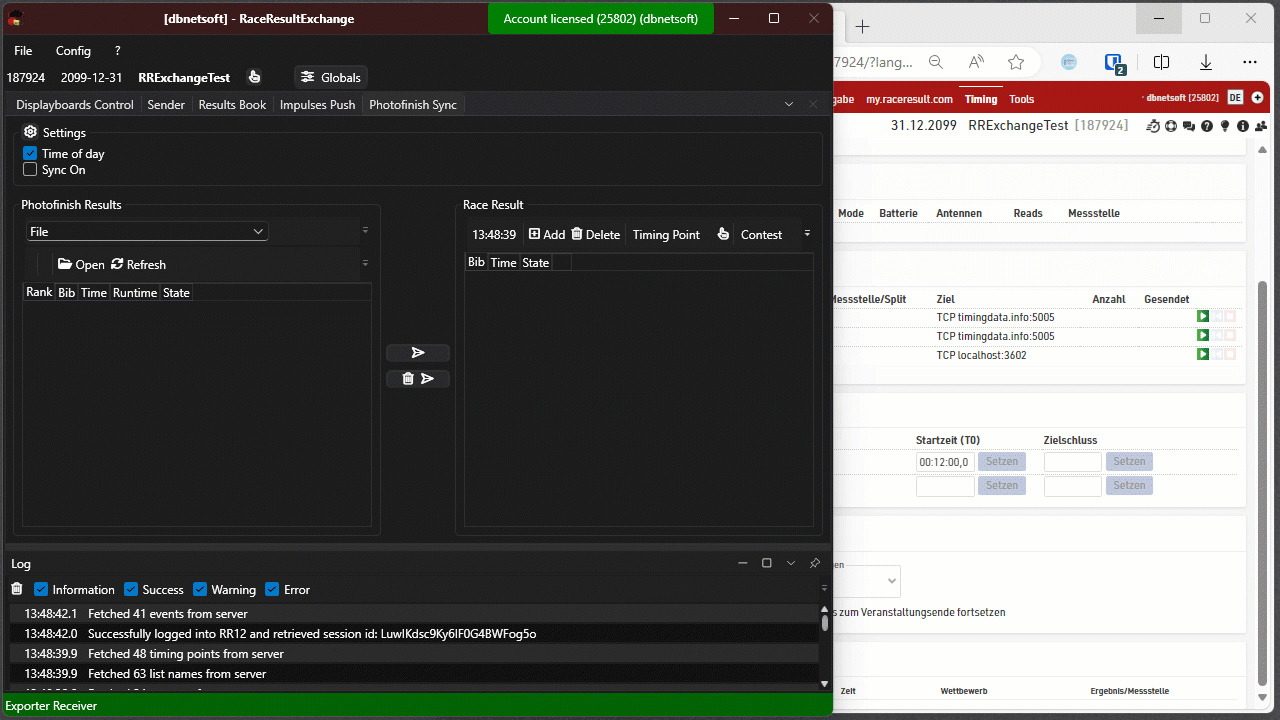The width and height of the screenshot is (1280, 720).
Task: Toggle Information log filter checkbox
Action: pyautogui.click(x=41, y=589)
